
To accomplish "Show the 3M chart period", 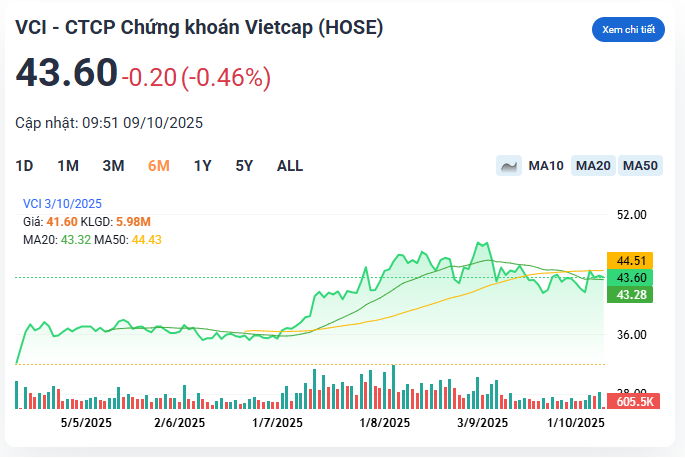I will [x=113, y=166].
